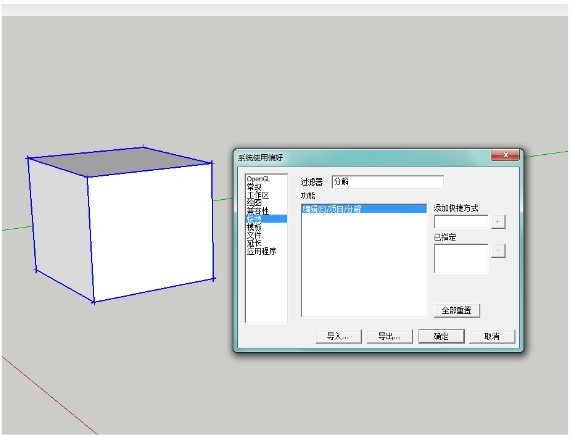Confirm with the 确定 button
571x436 pixels.
pos(441,336)
